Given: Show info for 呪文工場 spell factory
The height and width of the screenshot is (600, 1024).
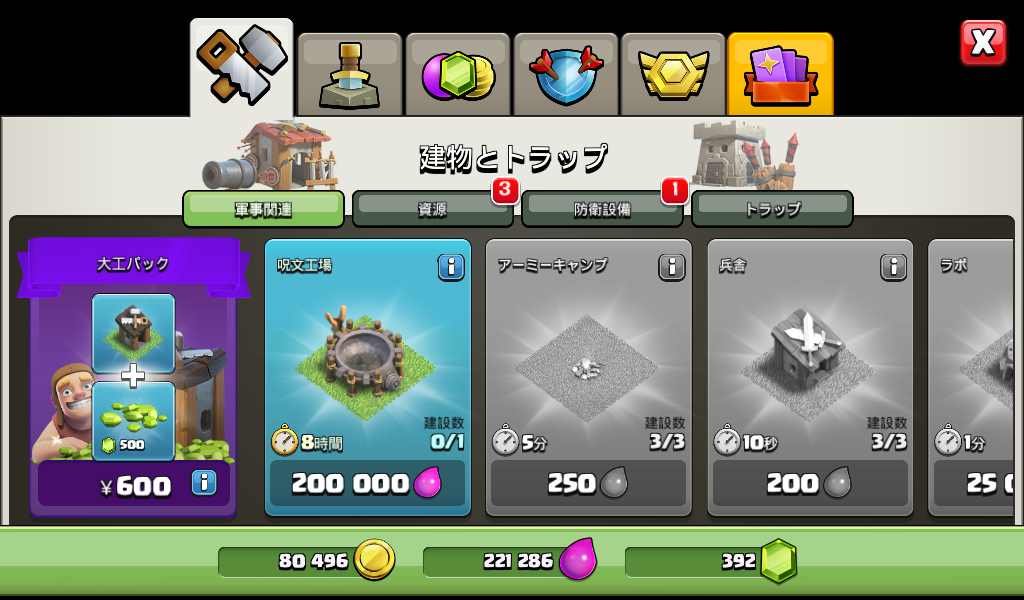Looking at the screenshot, I should pos(451,267).
